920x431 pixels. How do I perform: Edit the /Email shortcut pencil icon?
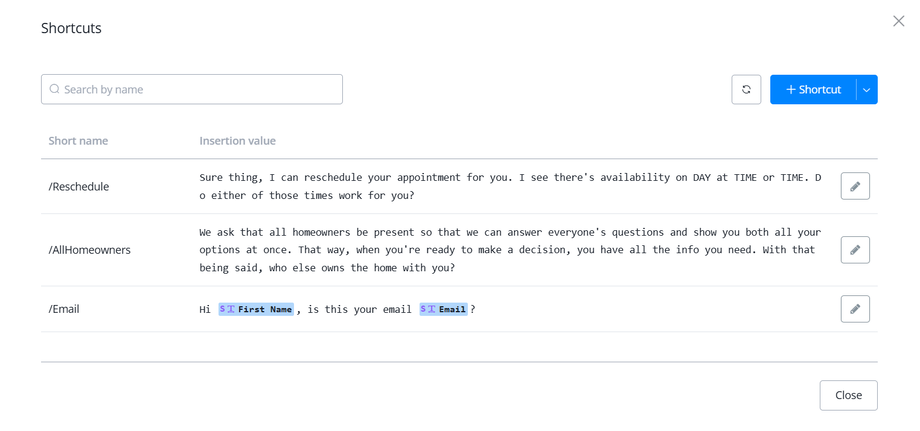(855, 309)
